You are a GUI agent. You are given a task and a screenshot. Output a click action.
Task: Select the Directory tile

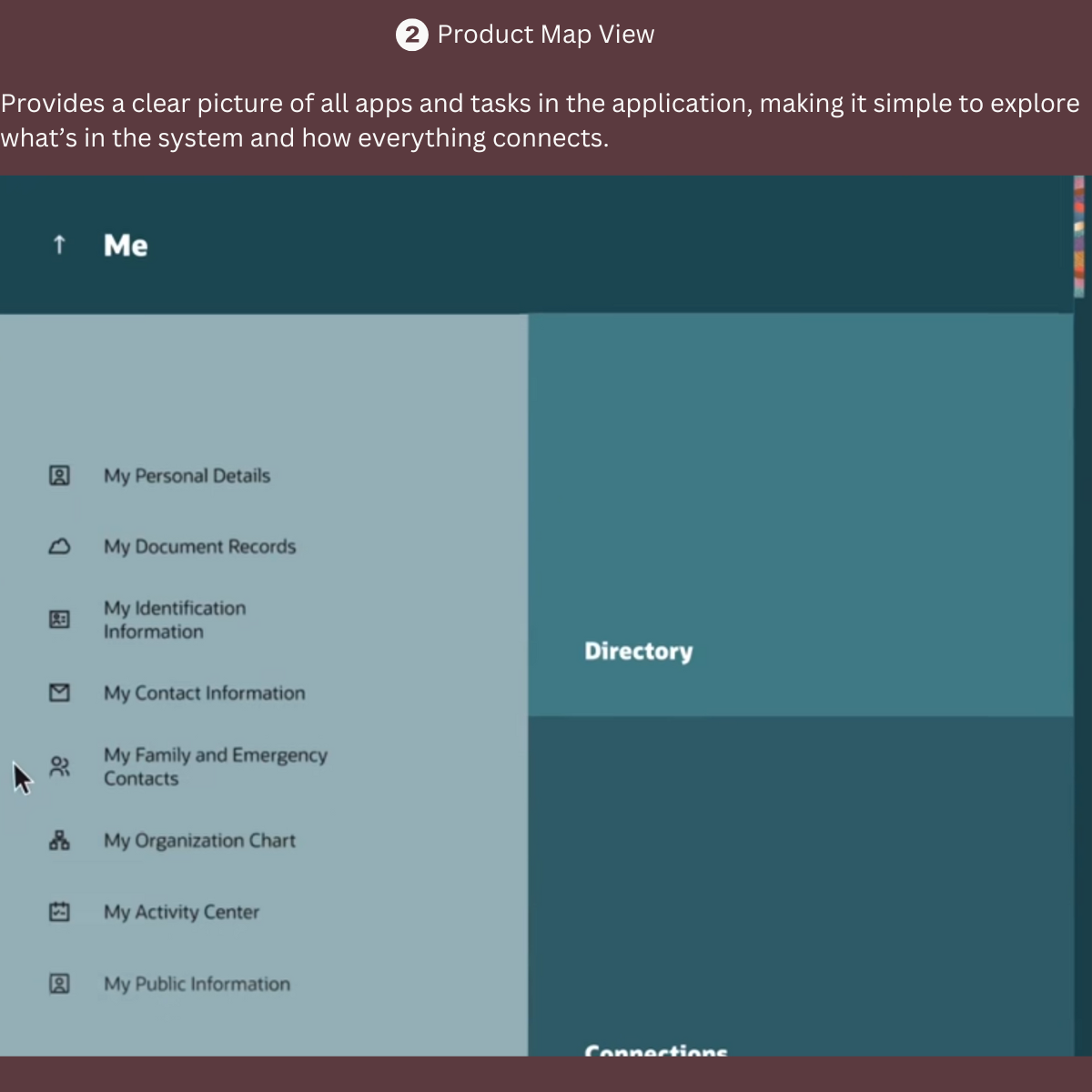click(801, 515)
